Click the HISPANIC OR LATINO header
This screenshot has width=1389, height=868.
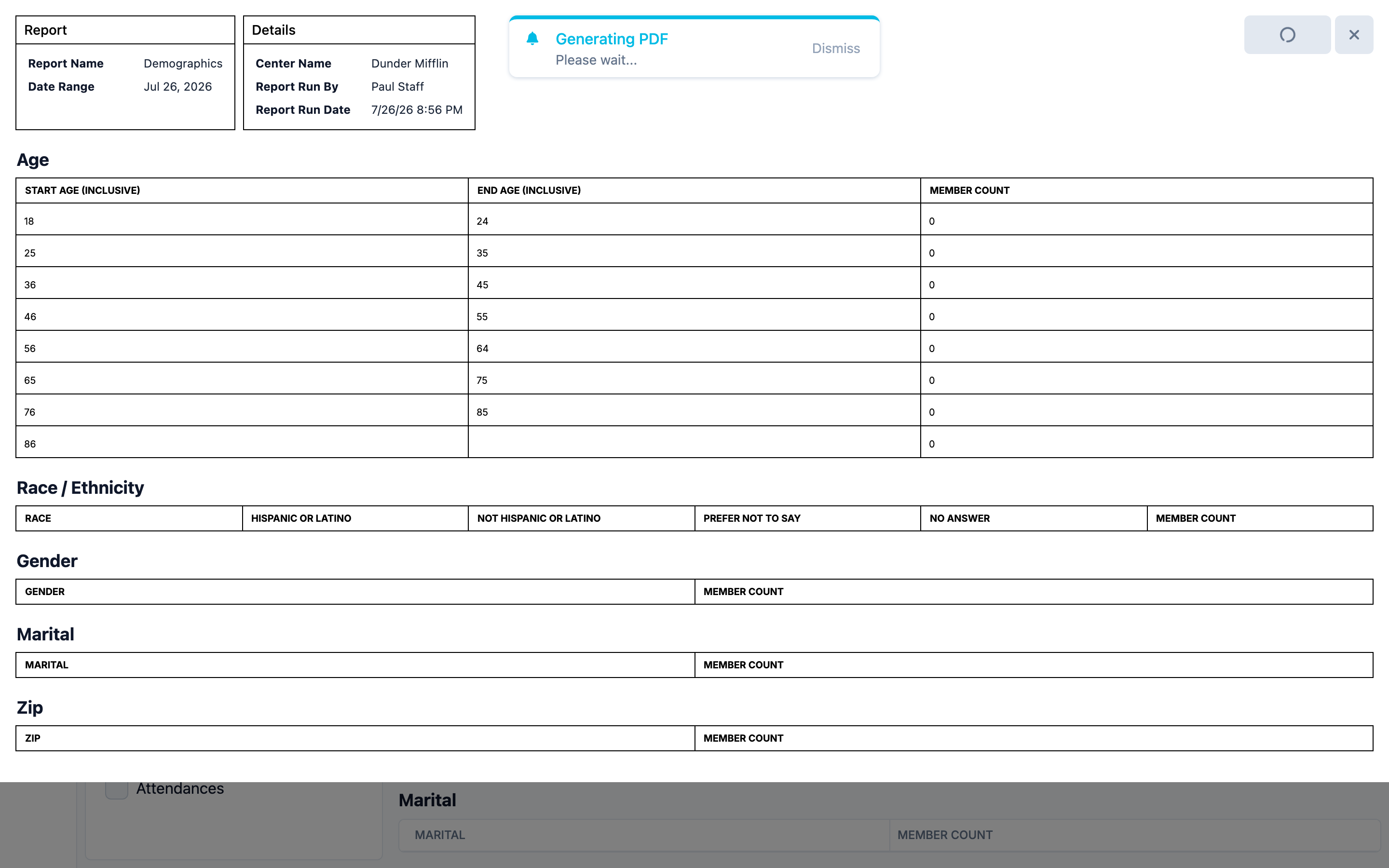tap(355, 518)
